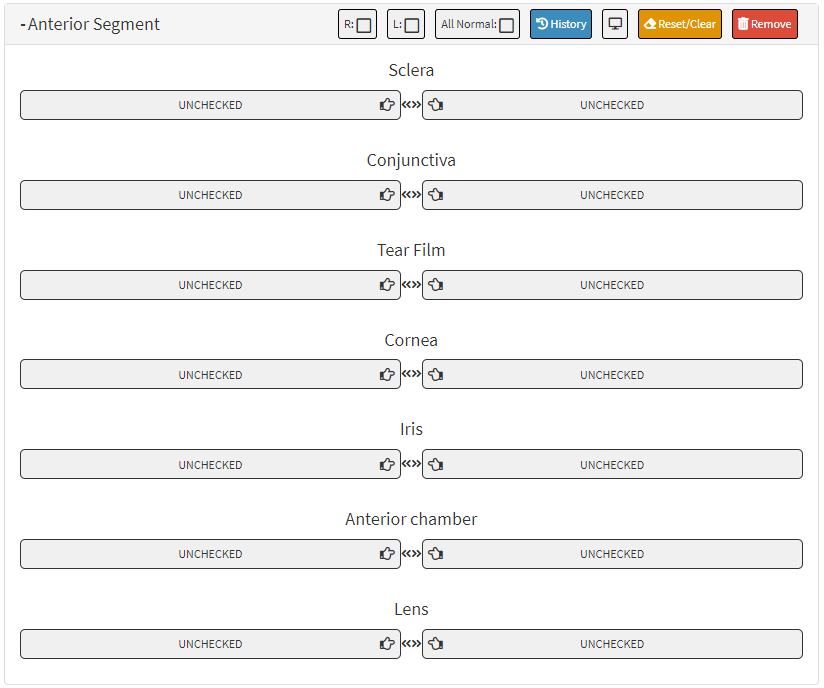
Task: Open the History view
Action: tap(561, 24)
